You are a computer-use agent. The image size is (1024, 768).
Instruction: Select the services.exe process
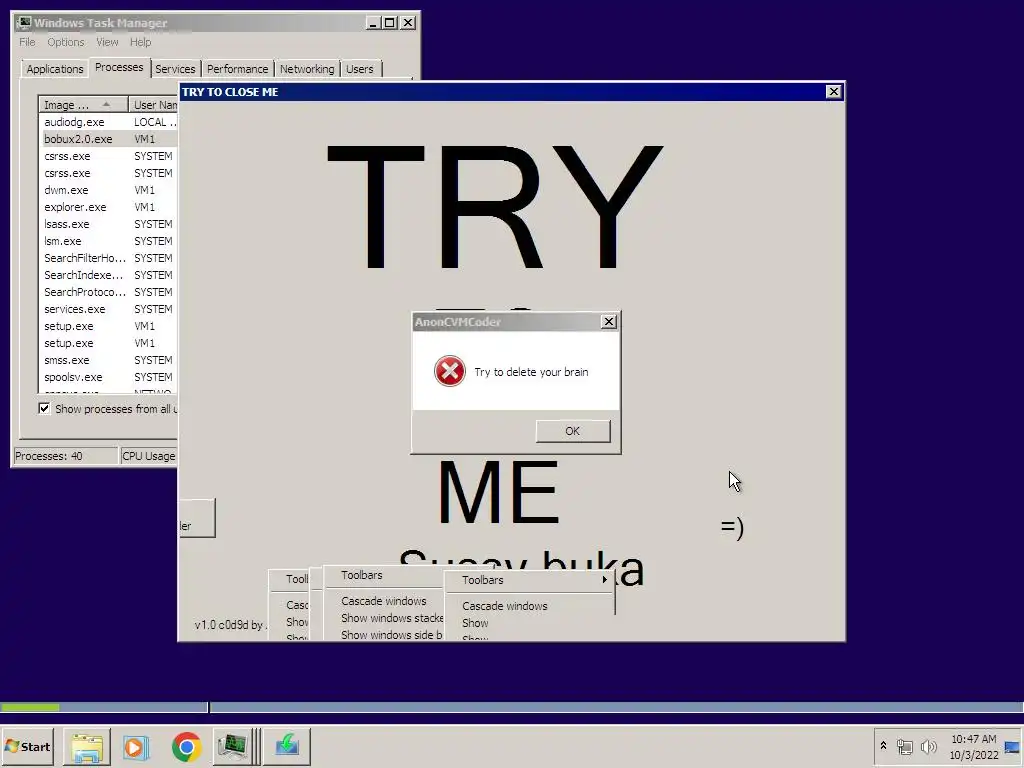click(108, 309)
